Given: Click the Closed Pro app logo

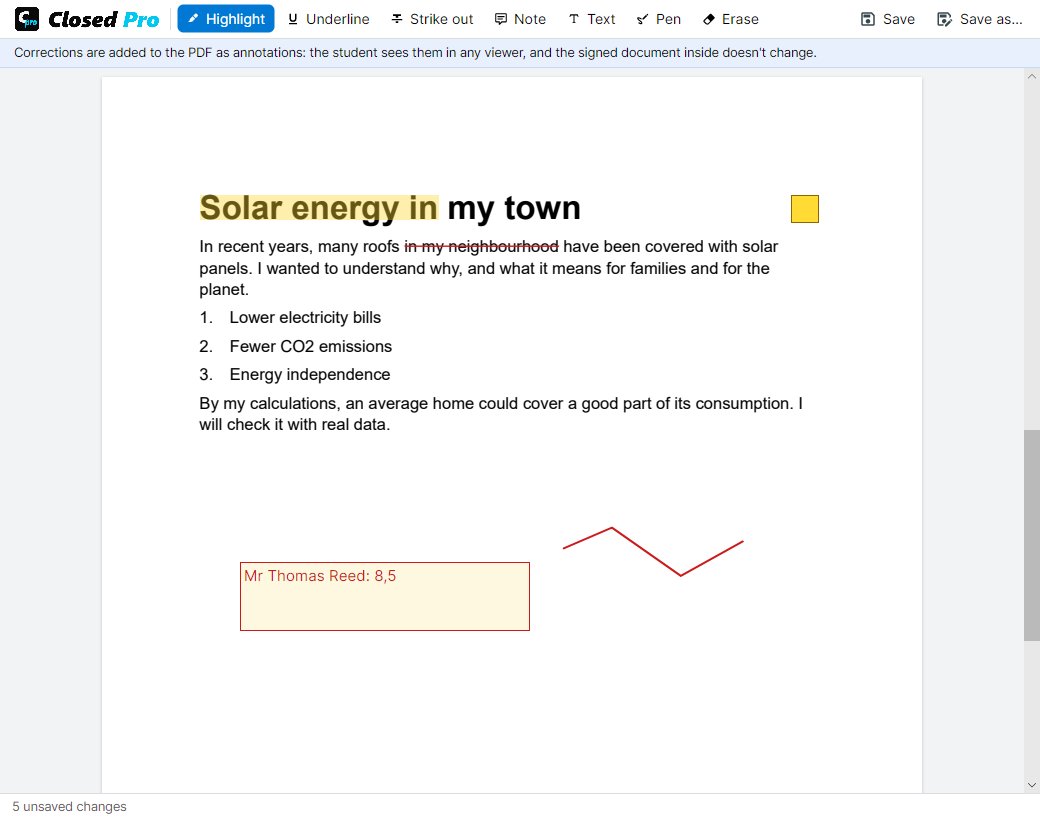Looking at the screenshot, I should (87, 19).
